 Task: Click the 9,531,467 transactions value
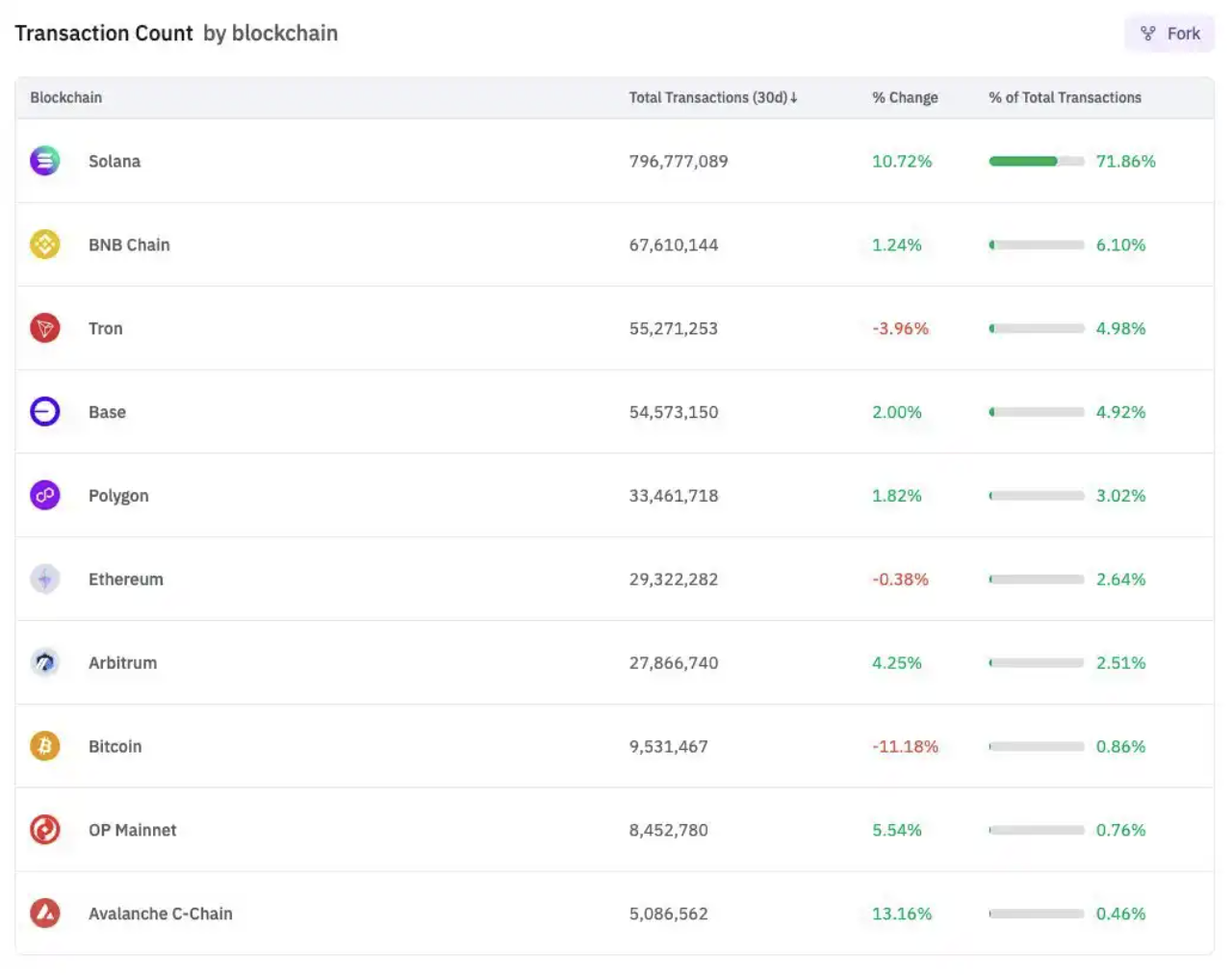click(669, 747)
